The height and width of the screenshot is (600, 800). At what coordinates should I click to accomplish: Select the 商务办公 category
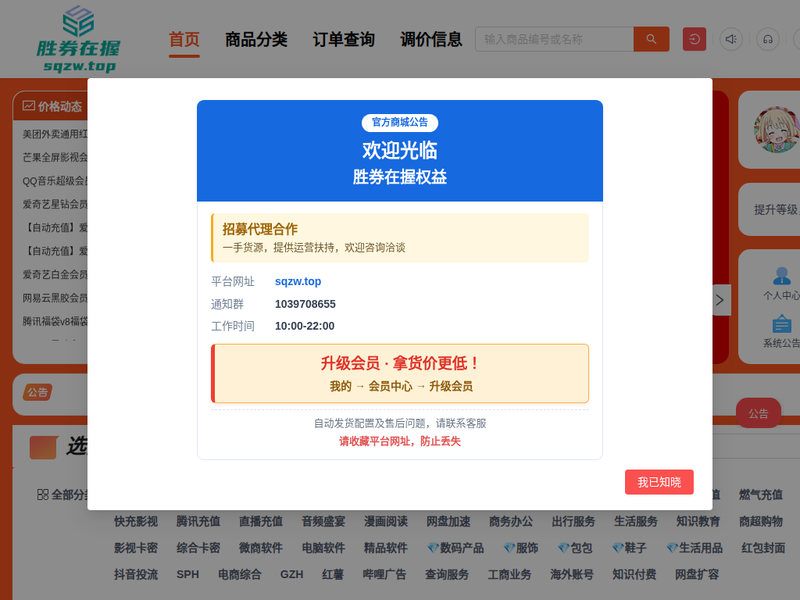[x=511, y=521]
